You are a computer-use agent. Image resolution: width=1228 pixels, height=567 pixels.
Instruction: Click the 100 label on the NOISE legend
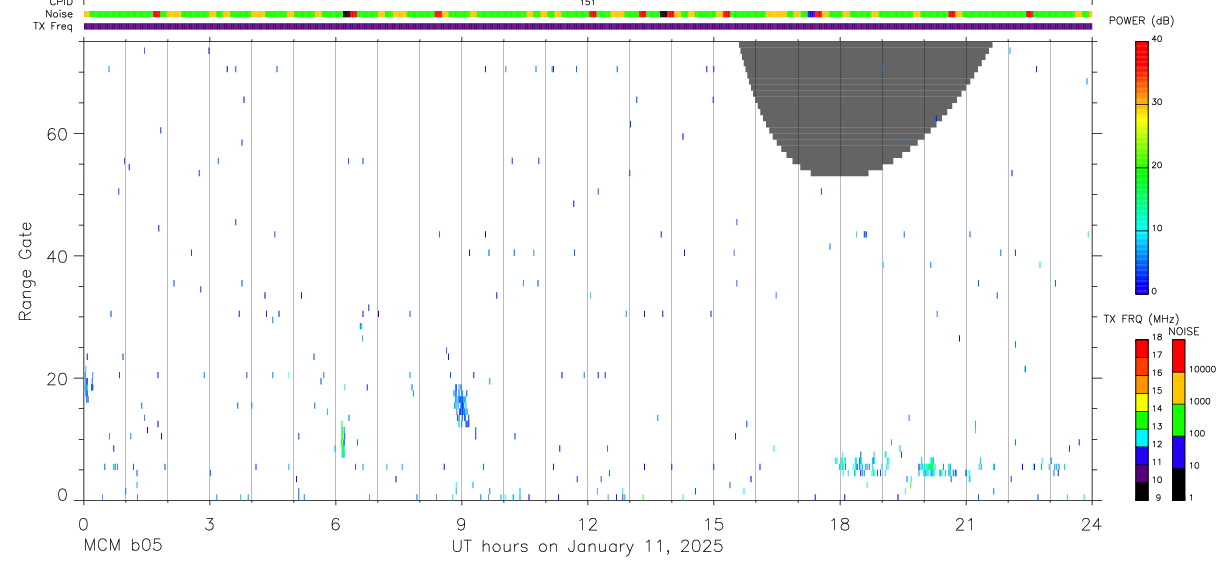click(x=1198, y=433)
